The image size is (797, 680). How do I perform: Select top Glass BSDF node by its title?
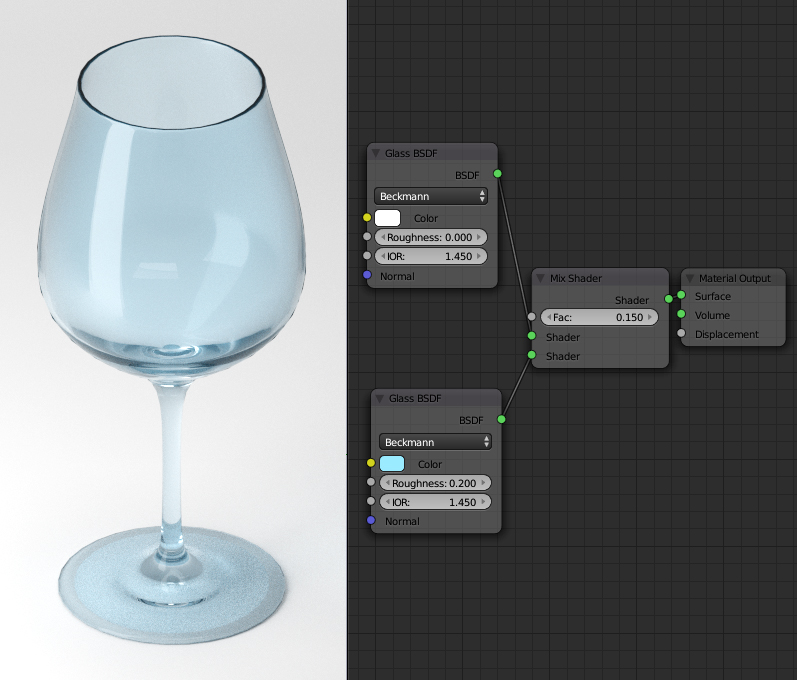pyautogui.click(x=411, y=153)
